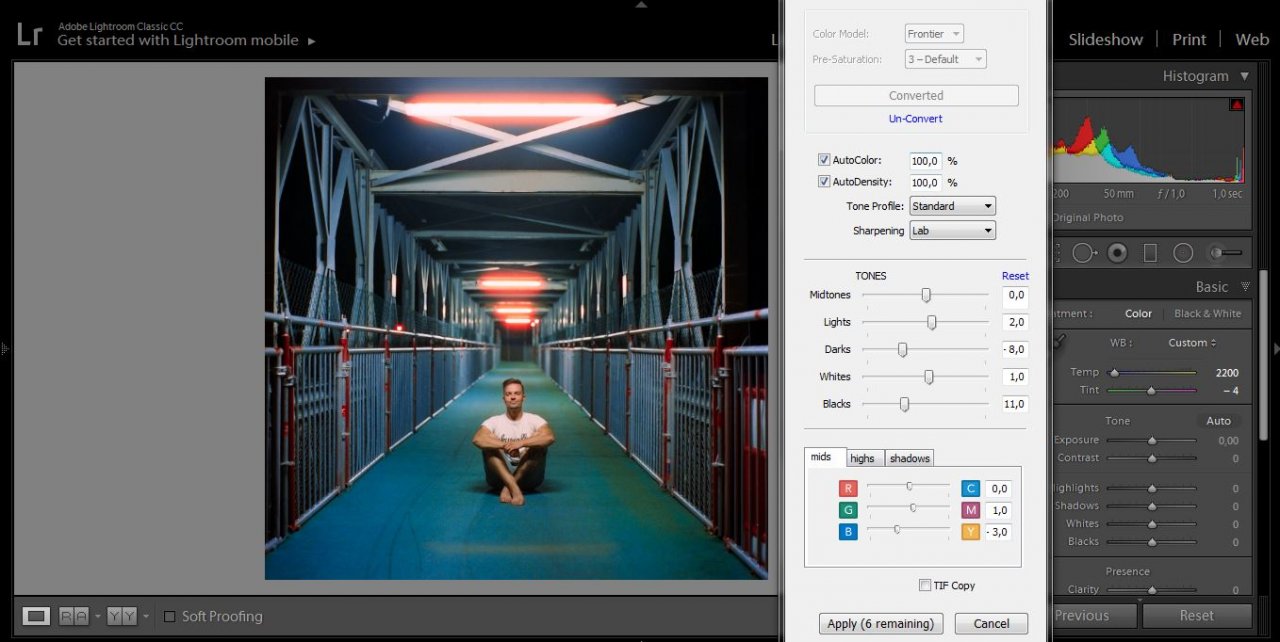This screenshot has width=1280, height=642.
Task: Click the Whites slider handle in TONES
Action: point(929,377)
